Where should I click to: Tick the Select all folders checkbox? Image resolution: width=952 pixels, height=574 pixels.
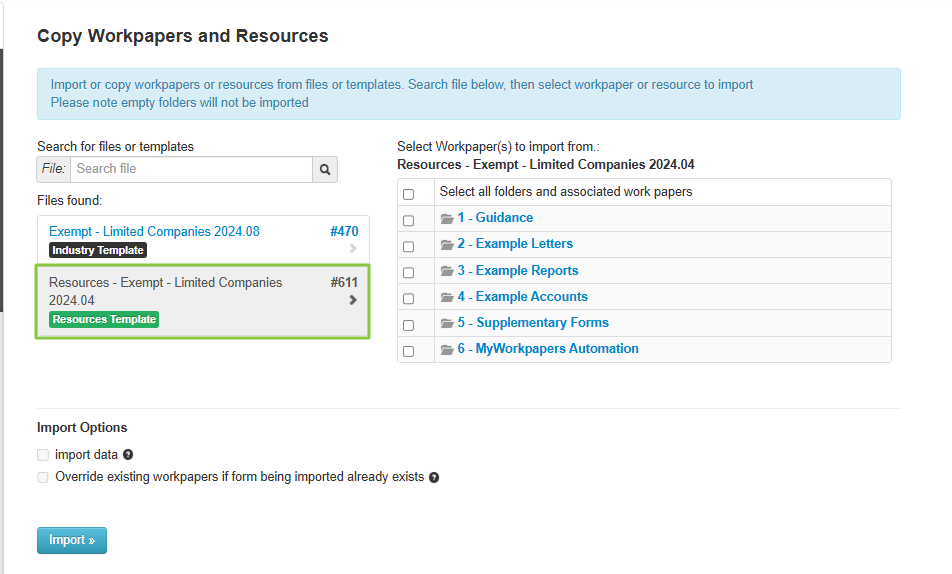pos(408,194)
